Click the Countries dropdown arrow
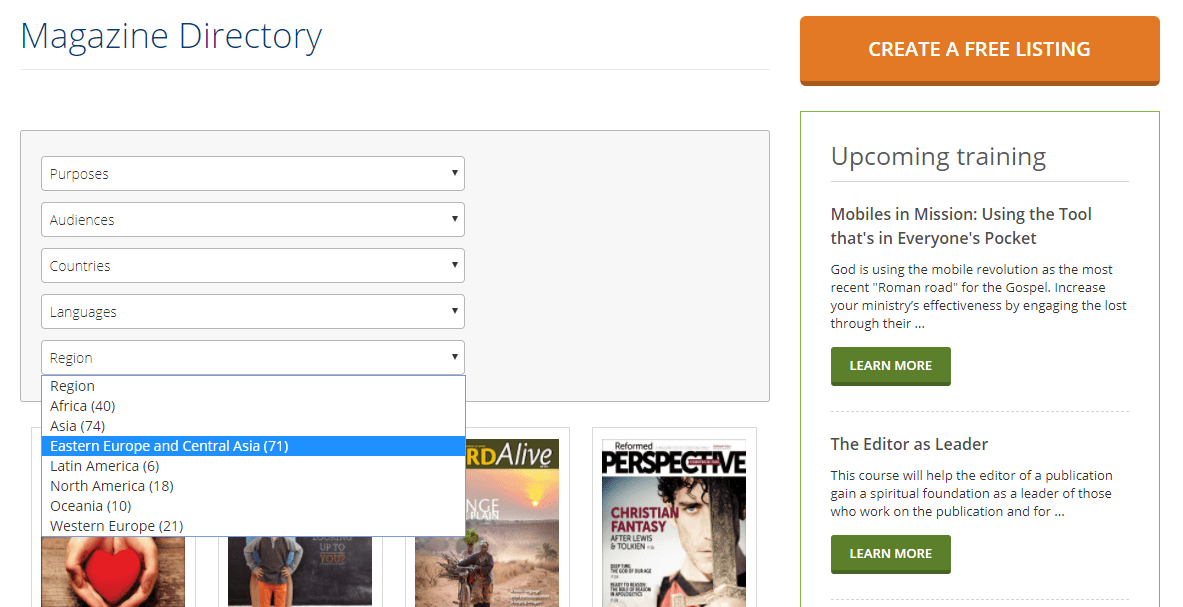 click(x=455, y=265)
